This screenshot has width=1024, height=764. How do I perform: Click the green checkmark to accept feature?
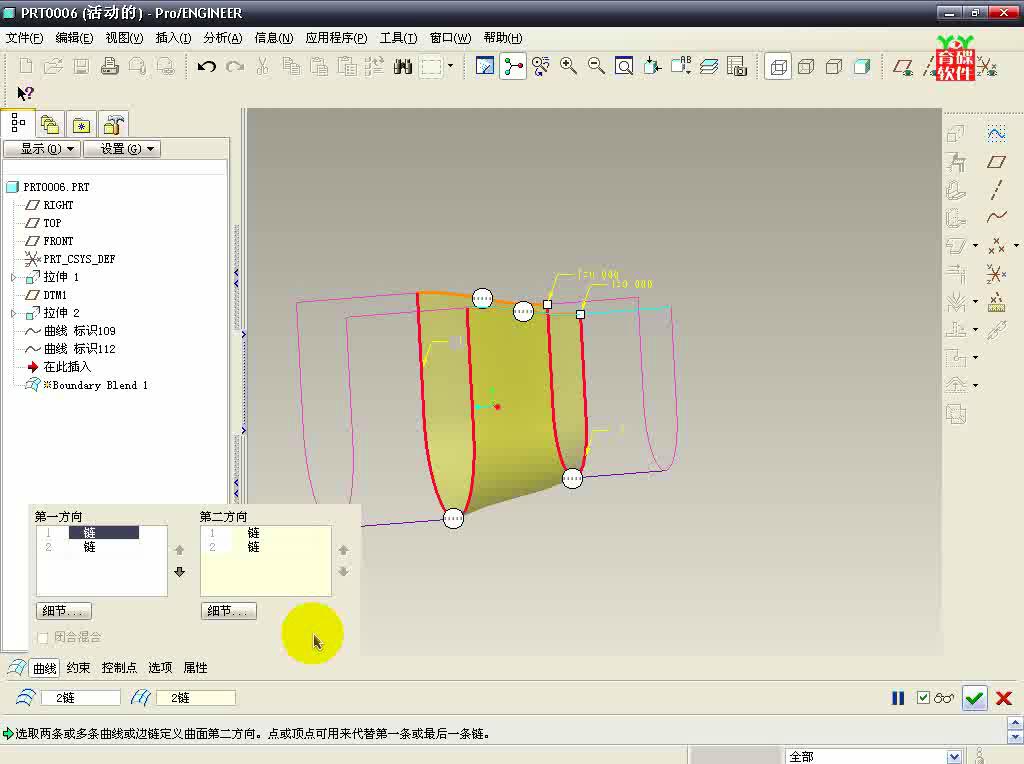coord(974,699)
